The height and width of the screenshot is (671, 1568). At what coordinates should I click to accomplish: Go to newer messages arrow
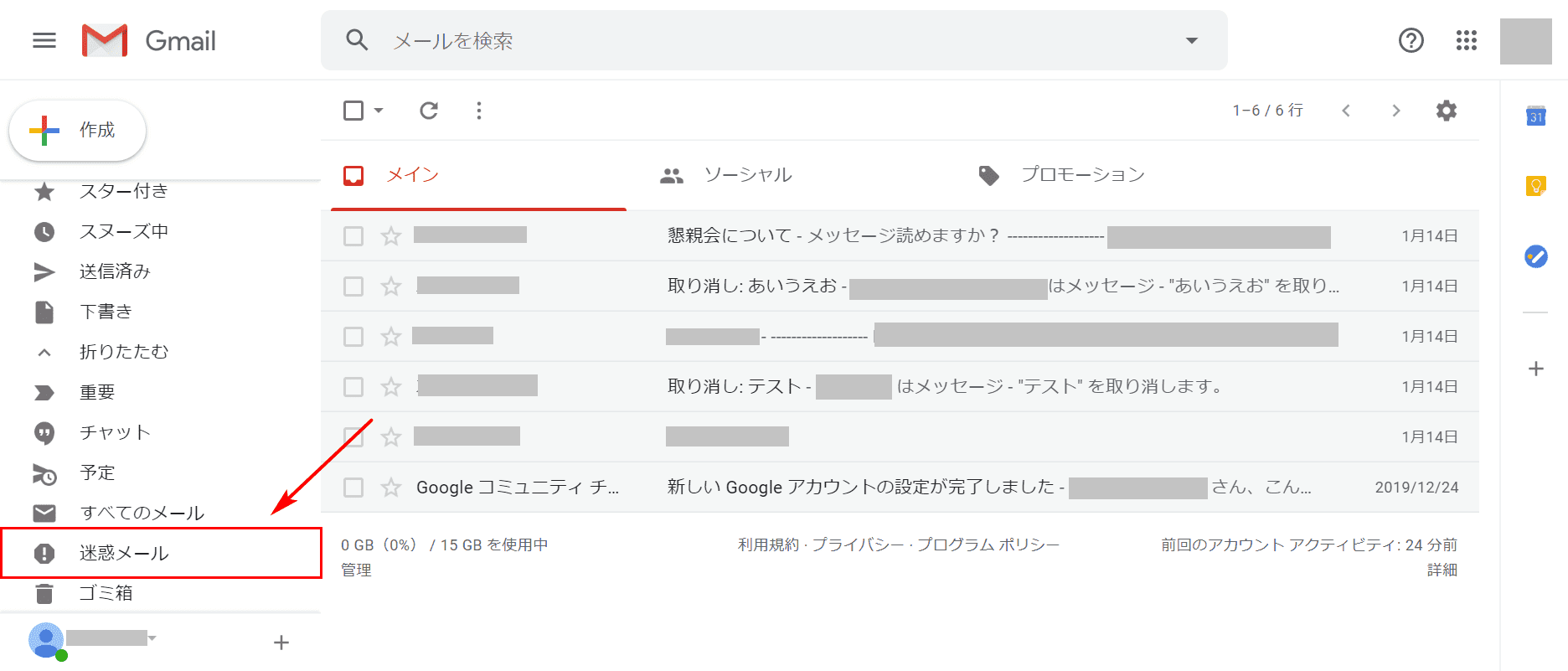1346,111
